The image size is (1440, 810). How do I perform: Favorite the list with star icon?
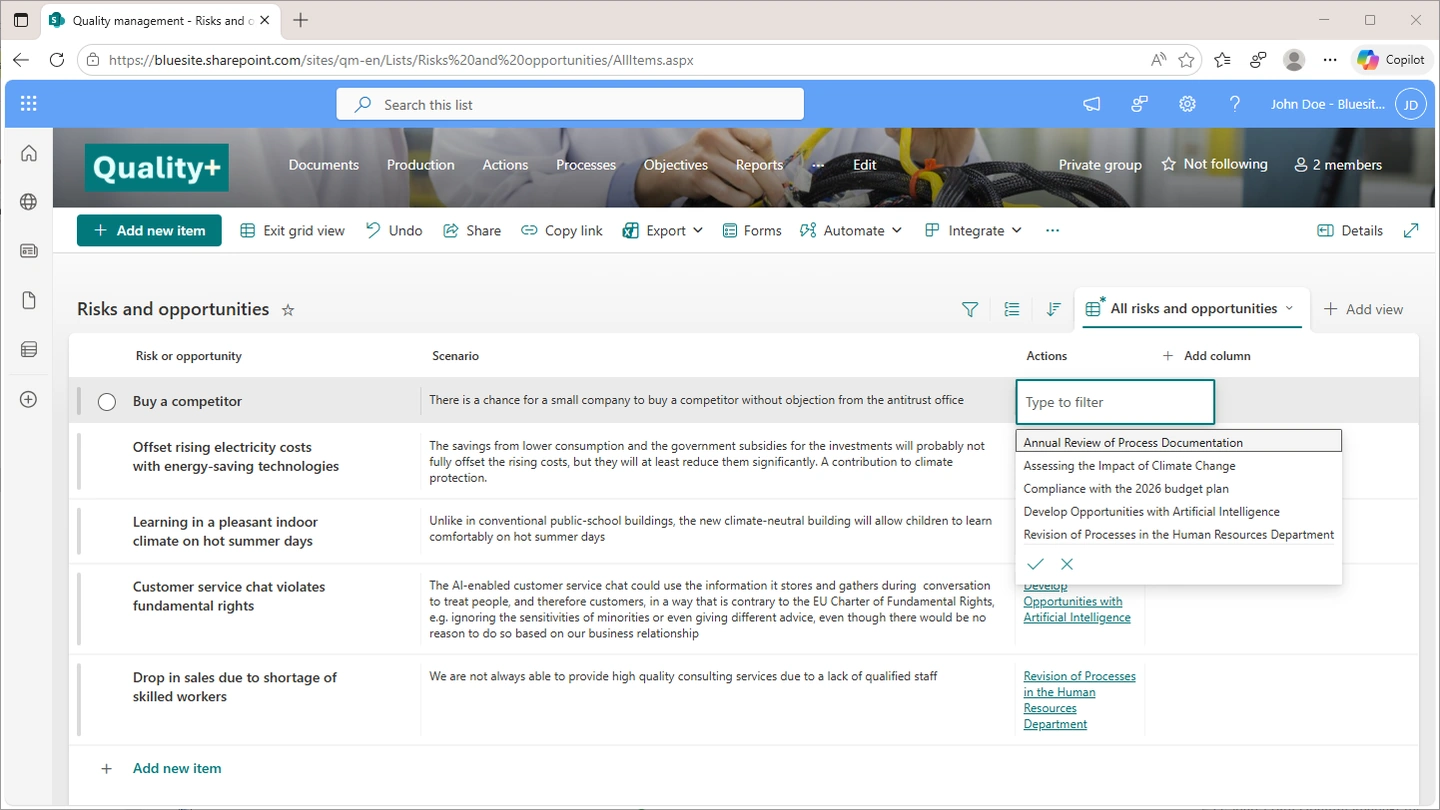pyautogui.click(x=288, y=310)
